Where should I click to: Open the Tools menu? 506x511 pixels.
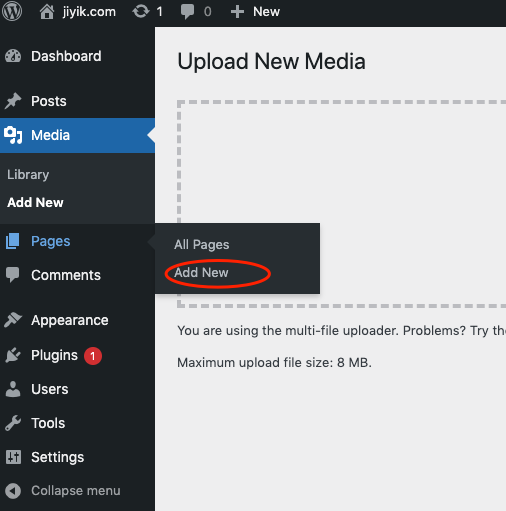pyautogui.click(x=48, y=423)
